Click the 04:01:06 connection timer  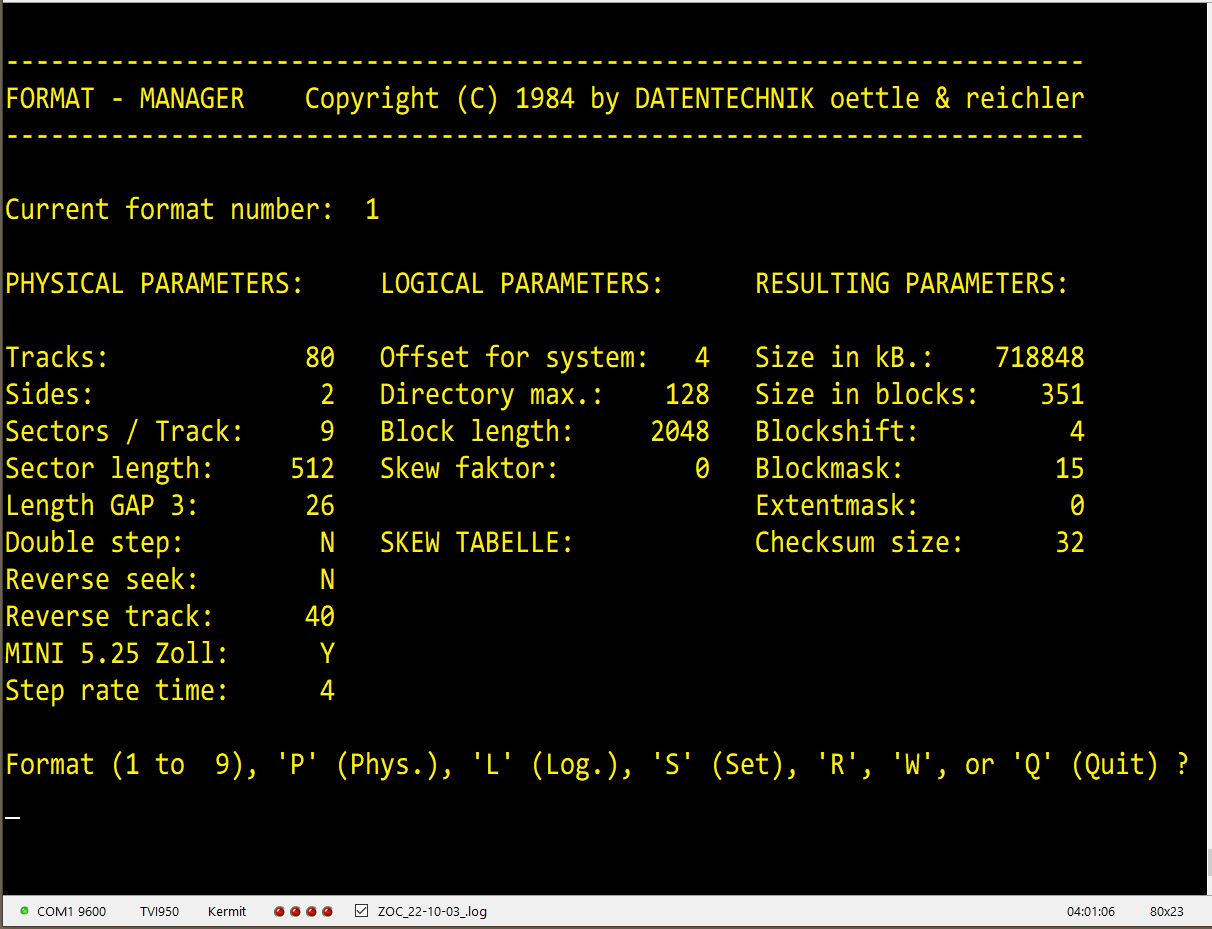(1090, 911)
